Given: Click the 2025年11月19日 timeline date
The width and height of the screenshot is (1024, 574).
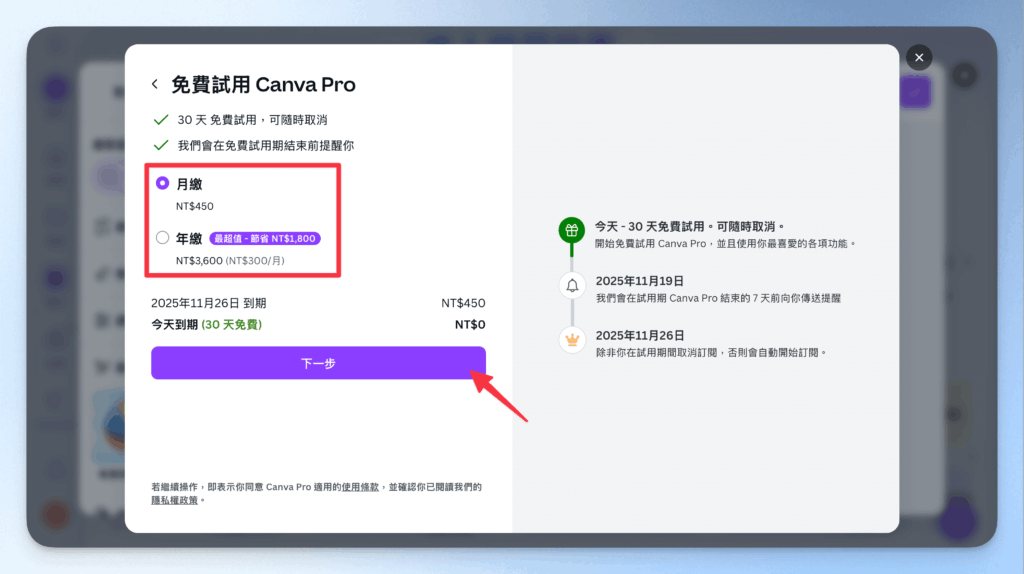Looking at the screenshot, I should click(x=639, y=281).
